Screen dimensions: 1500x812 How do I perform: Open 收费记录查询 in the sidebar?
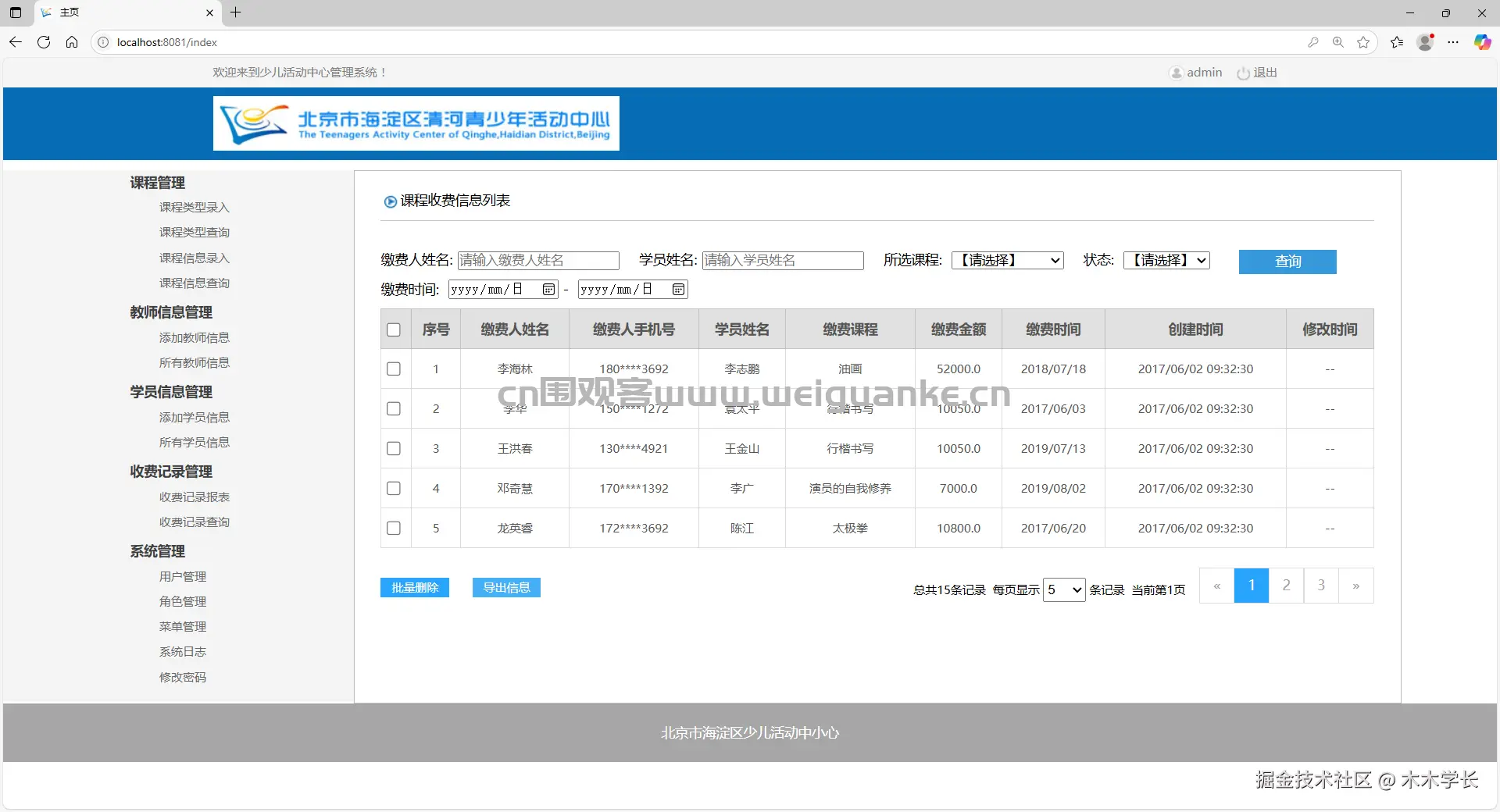195,522
